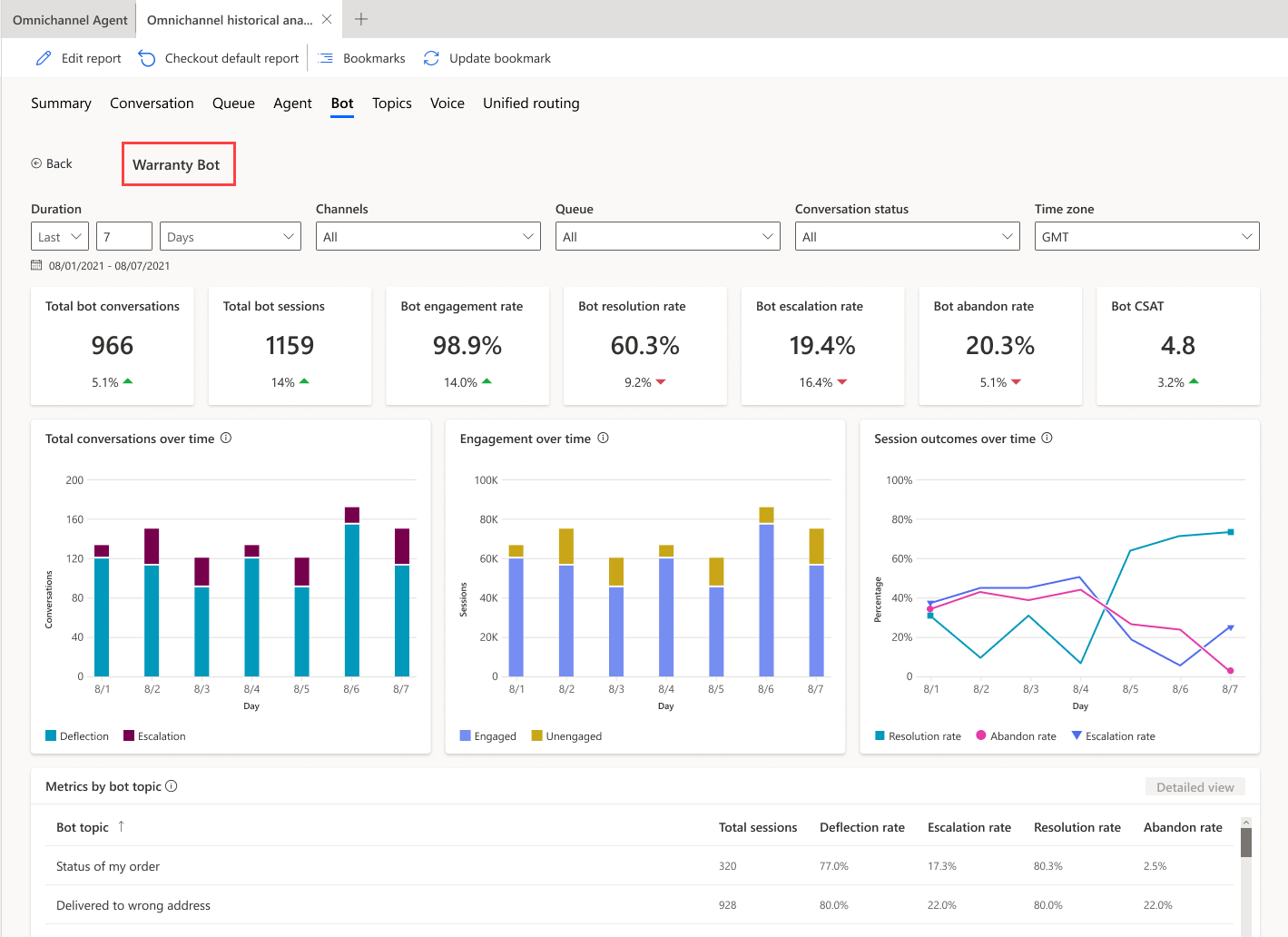1288x937 pixels.
Task: Click the calendar icon by date range
Action: pos(36,265)
